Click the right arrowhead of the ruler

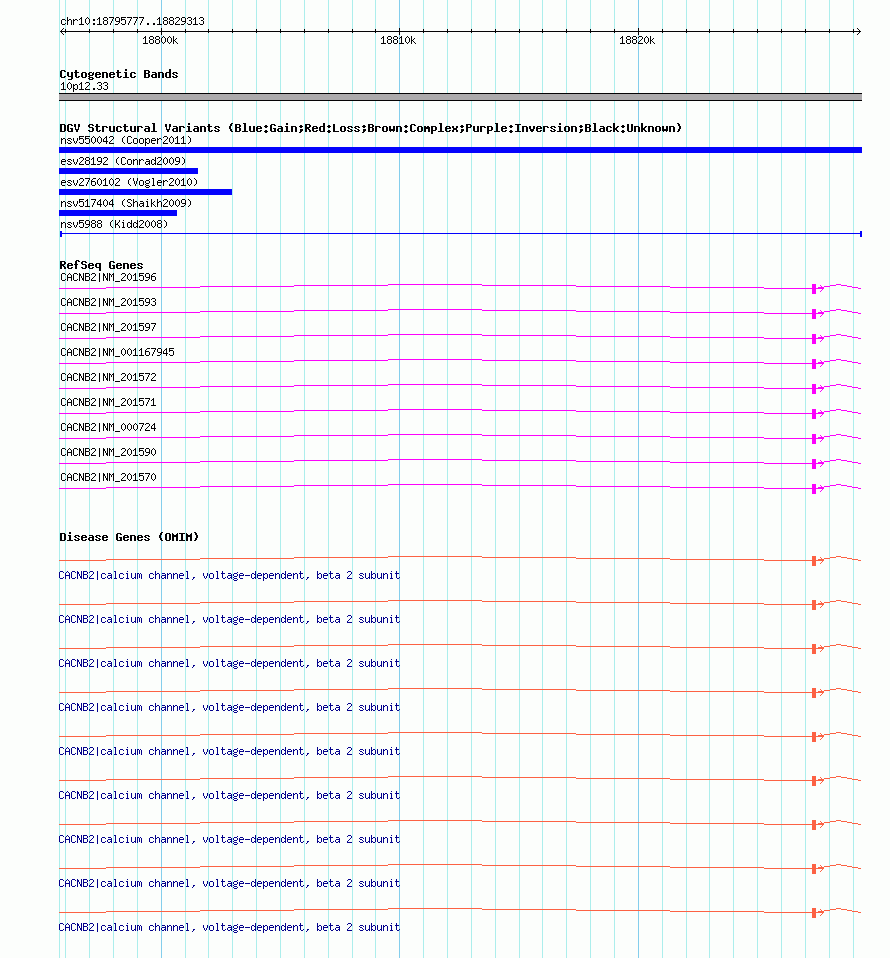pyautogui.click(x=858, y=31)
